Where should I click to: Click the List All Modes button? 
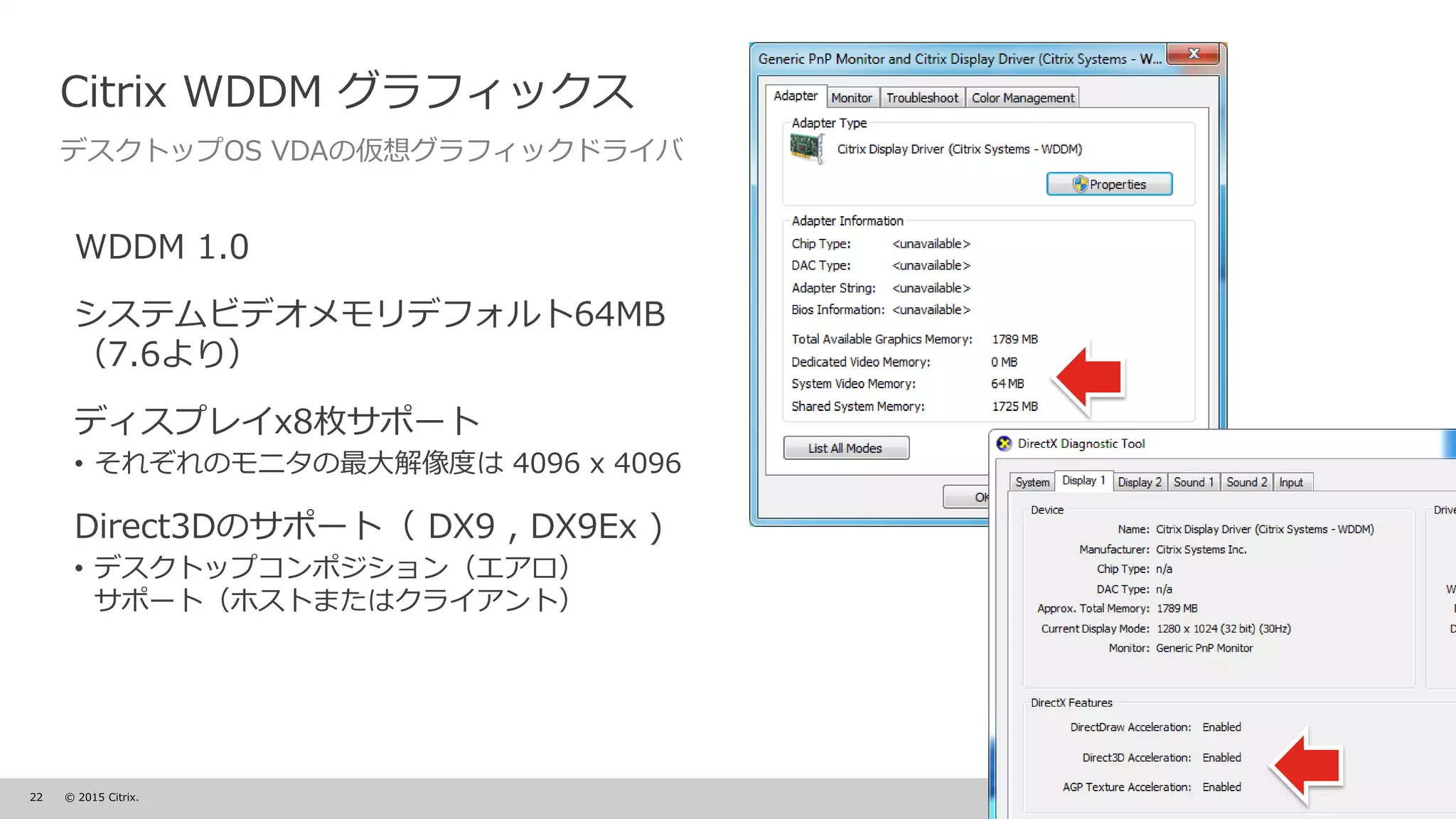click(x=846, y=448)
